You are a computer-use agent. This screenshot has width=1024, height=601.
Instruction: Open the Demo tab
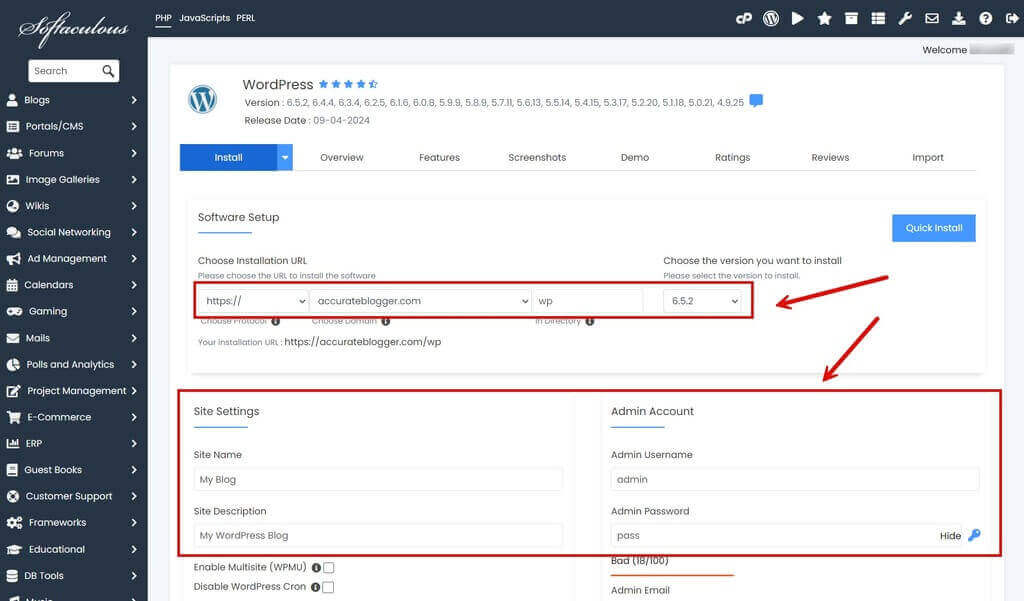[635, 157]
